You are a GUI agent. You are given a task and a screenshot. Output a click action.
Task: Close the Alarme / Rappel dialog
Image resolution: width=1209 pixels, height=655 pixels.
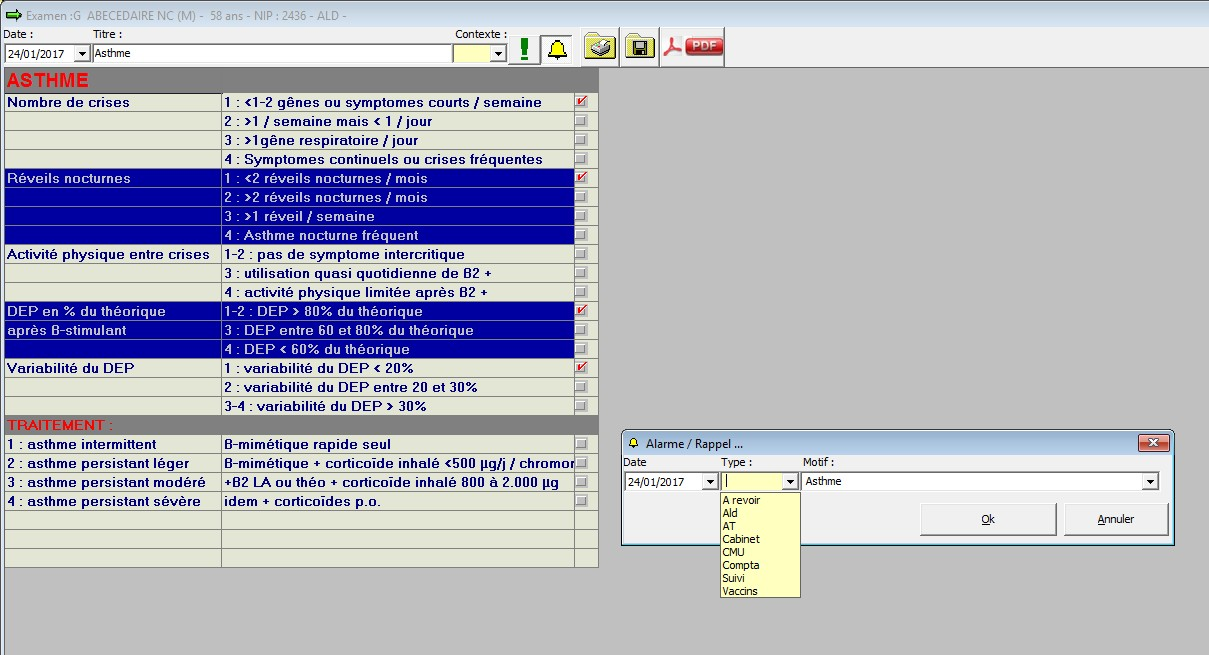click(x=1154, y=443)
